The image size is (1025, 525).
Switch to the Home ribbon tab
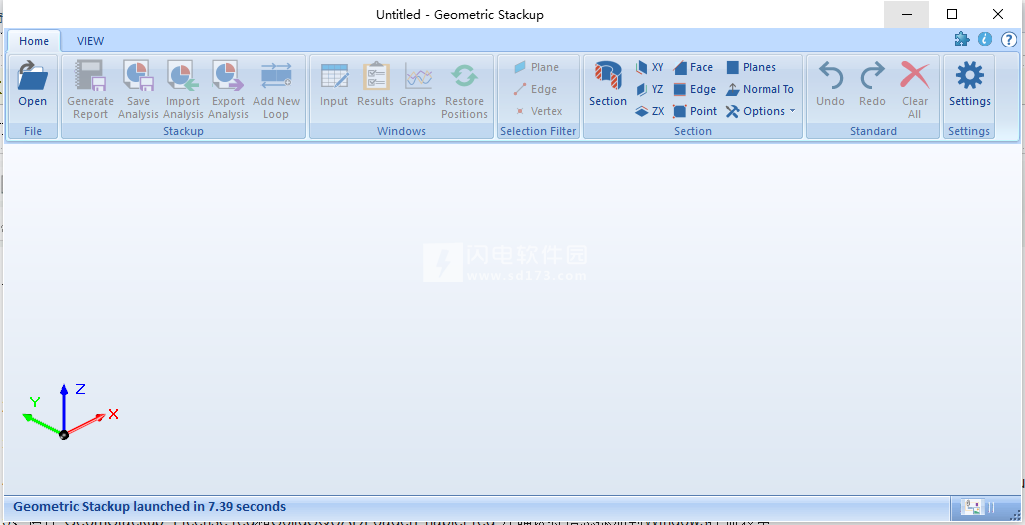34,41
